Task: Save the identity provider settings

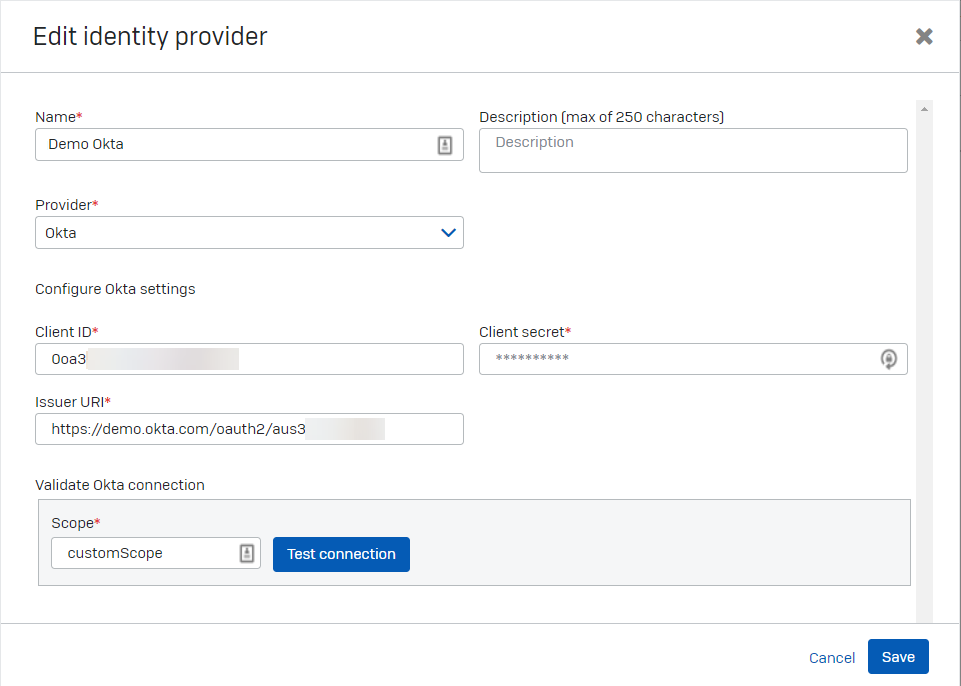Action: click(x=897, y=657)
